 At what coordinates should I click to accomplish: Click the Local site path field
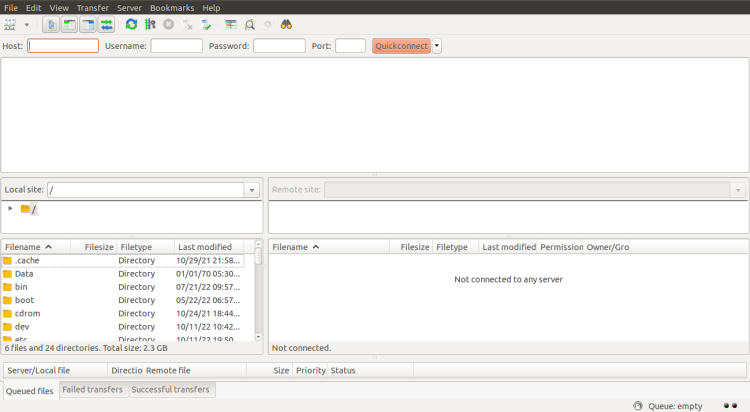[146, 190]
